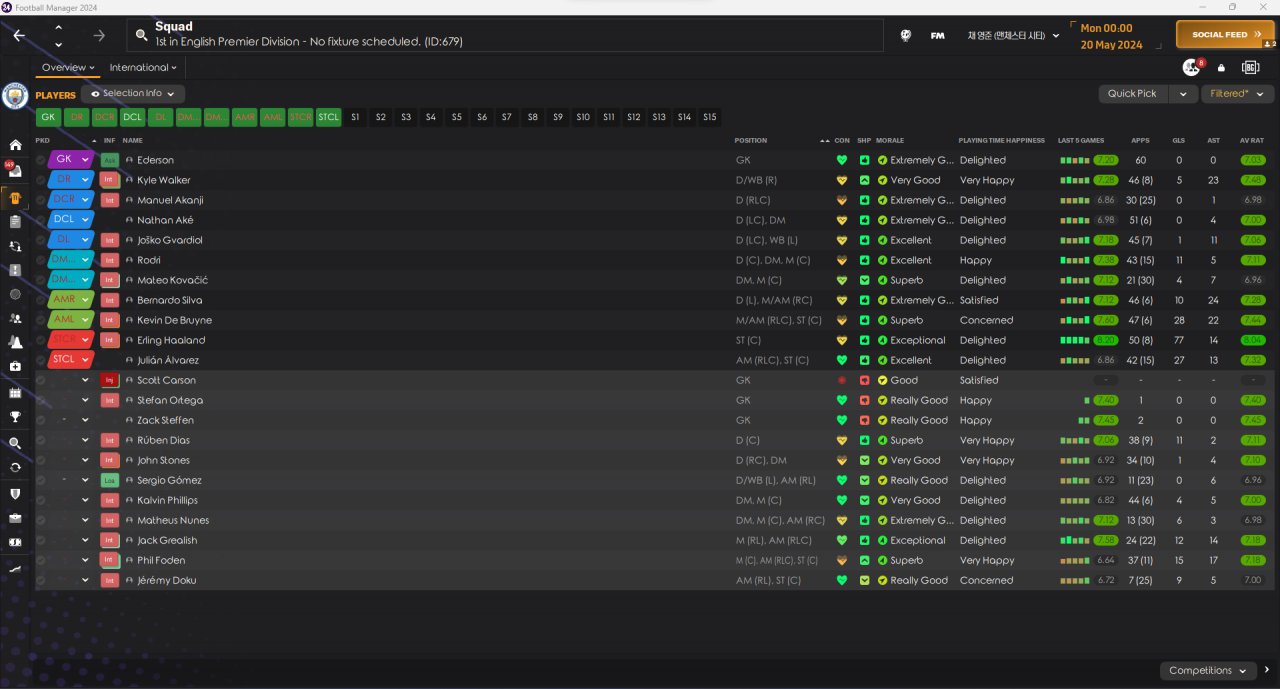This screenshot has height=689, width=1280.
Task: Click the SOCIAL FEED button
Action: click(1225, 35)
